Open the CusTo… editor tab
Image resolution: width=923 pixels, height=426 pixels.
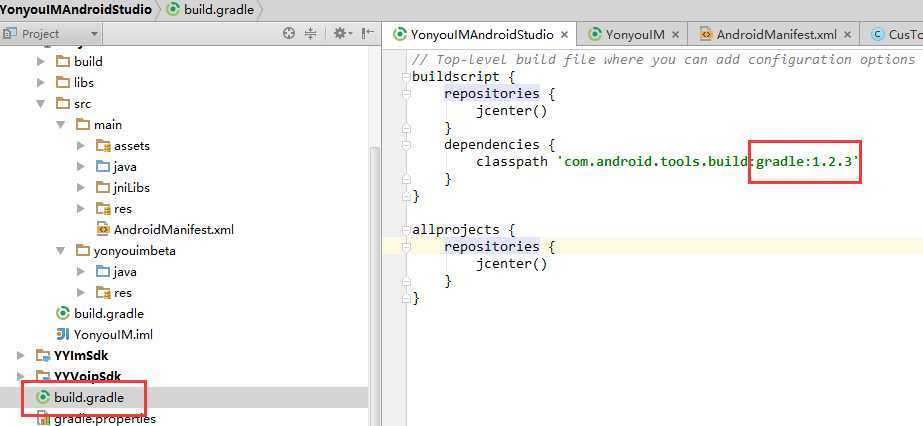click(897, 35)
